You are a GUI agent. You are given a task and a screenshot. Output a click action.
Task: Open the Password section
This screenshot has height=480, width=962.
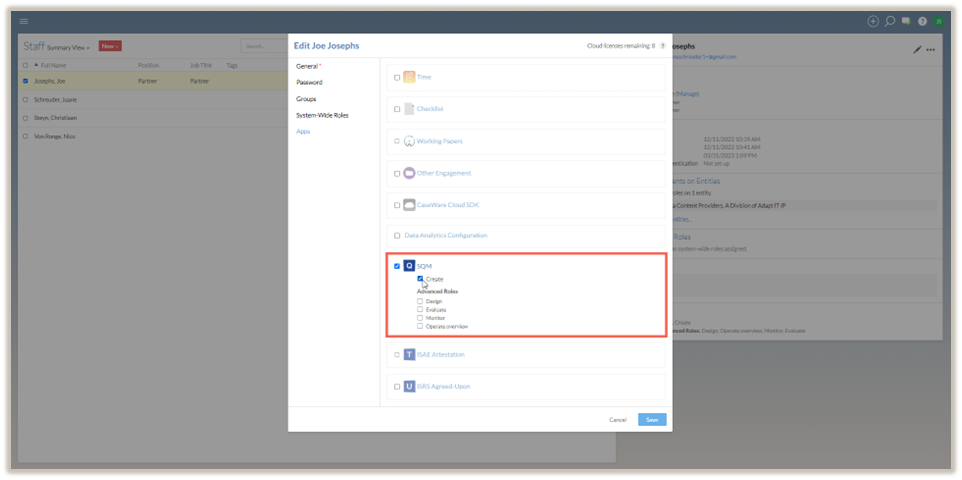(309, 82)
